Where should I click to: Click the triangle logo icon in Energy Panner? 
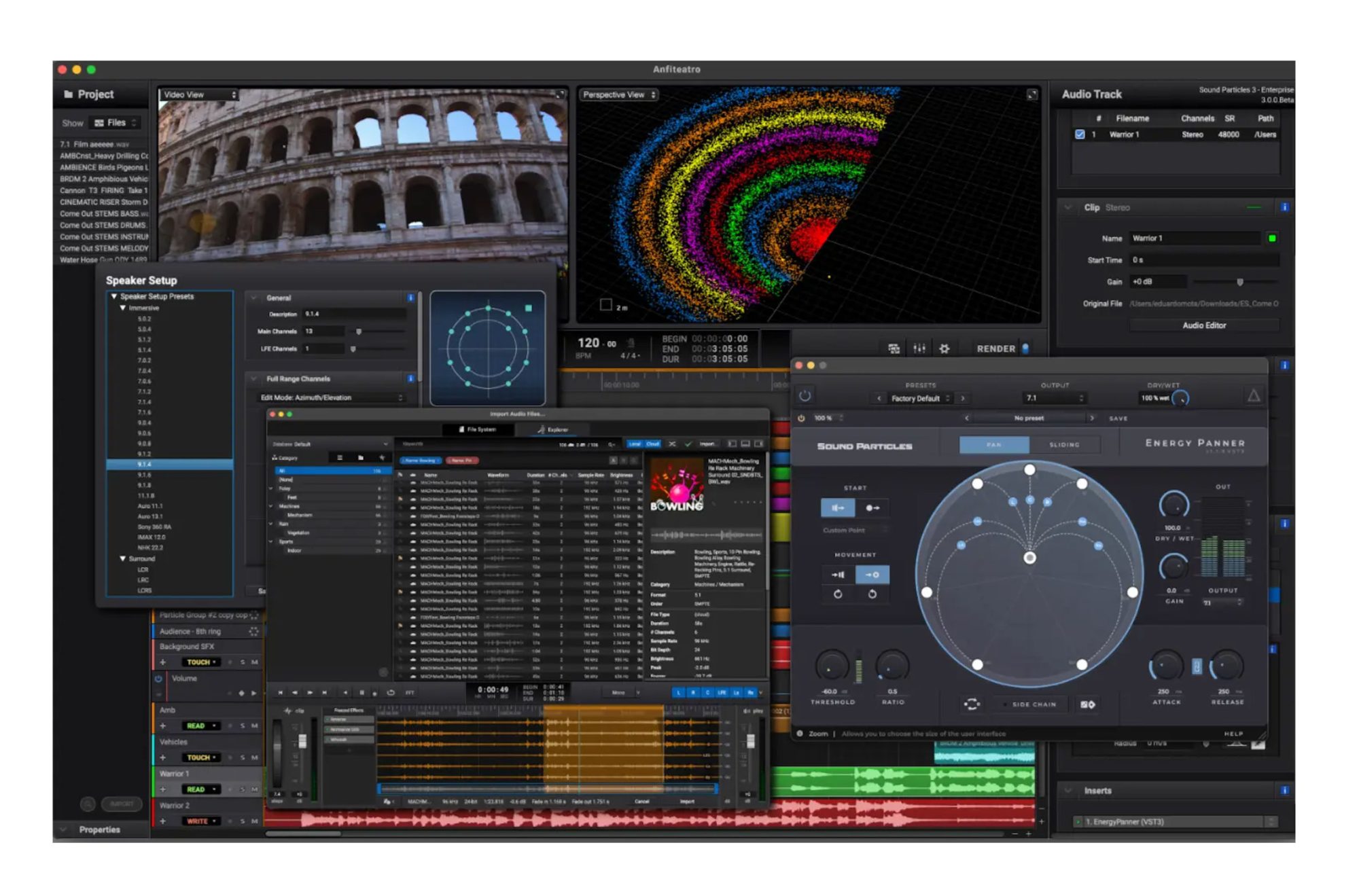coord(1254,395)
